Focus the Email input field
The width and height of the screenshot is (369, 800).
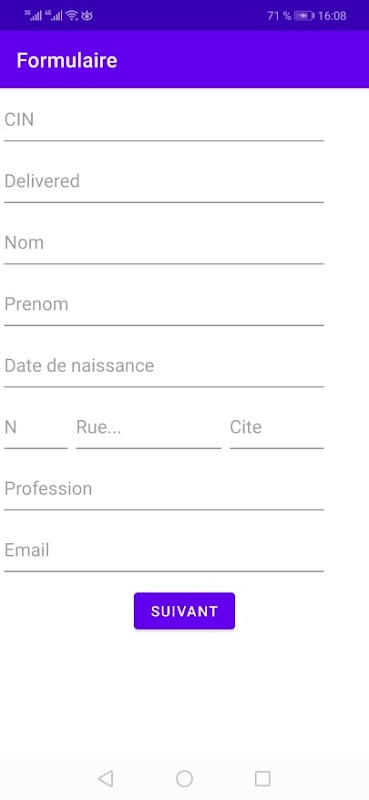164,551
